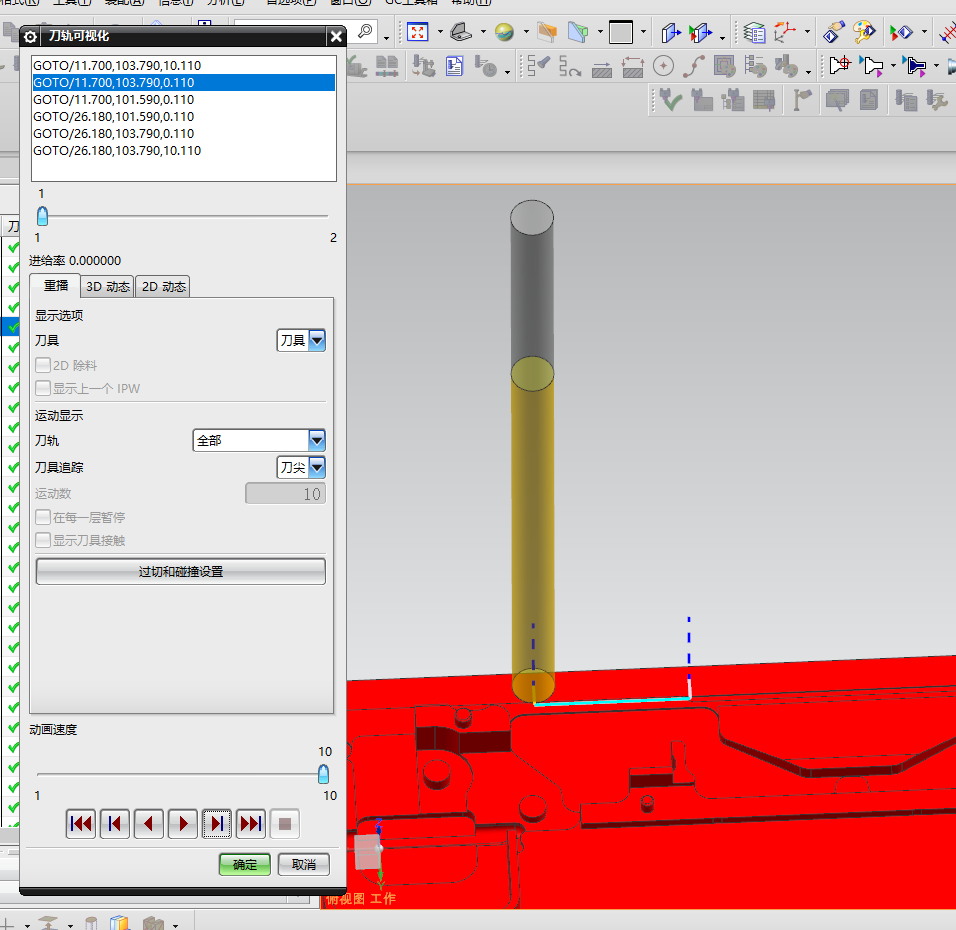Image resolution: width=956 pixels, height=930 pixels.
Task: Click the rewind to start playback button
Action: 81,824
